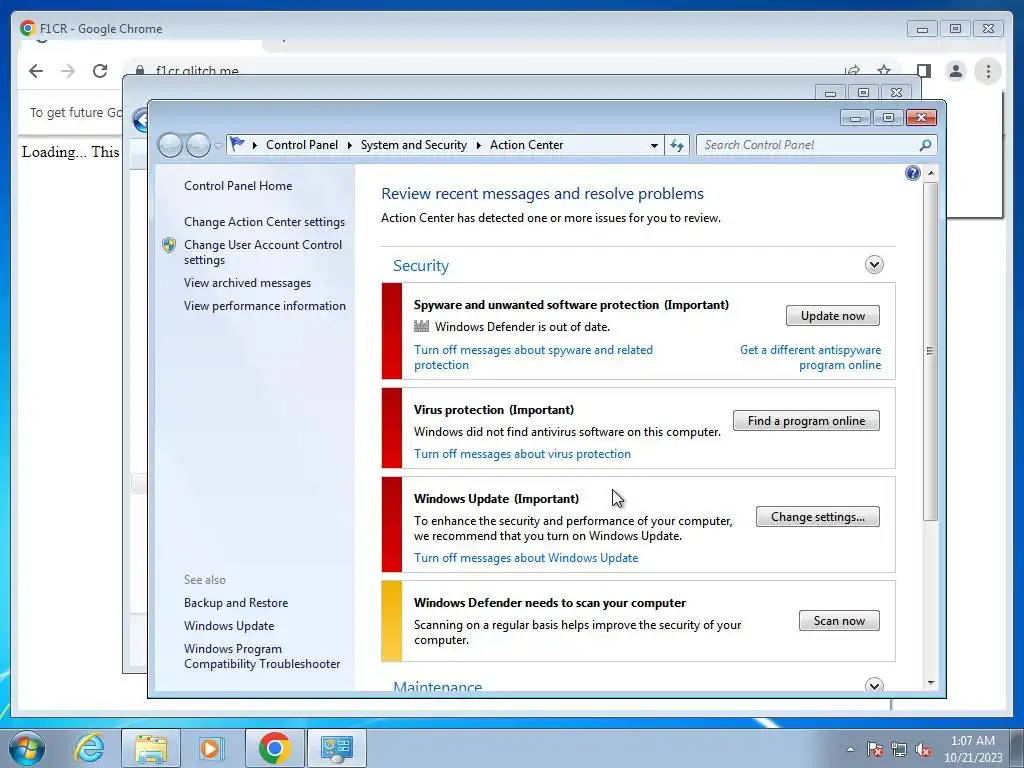
Task: Click Action Center breadcrumb segment
Action: [x=526, y=145]
